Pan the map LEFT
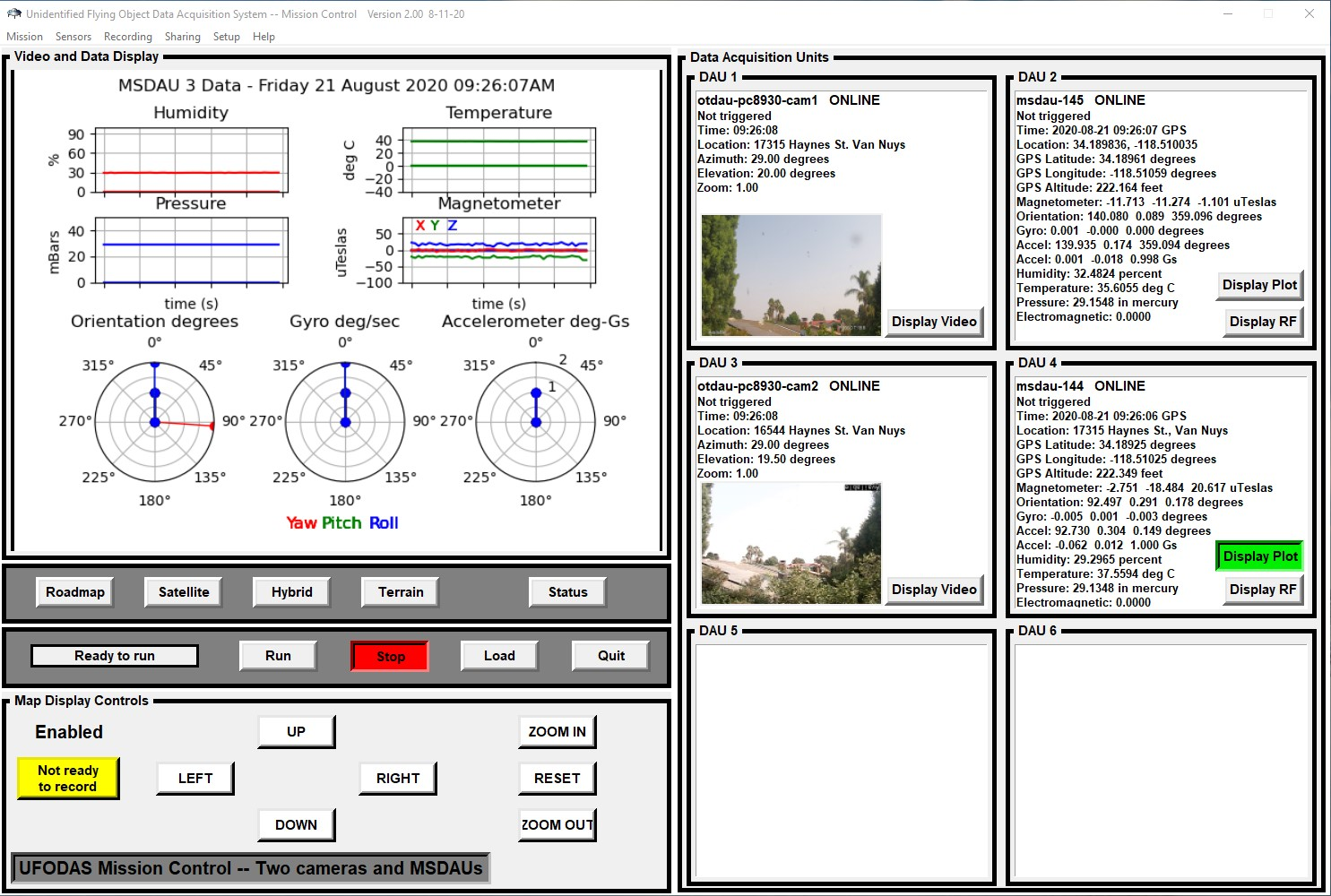This screenshot has width=1331, height=896. pos(195,779)
